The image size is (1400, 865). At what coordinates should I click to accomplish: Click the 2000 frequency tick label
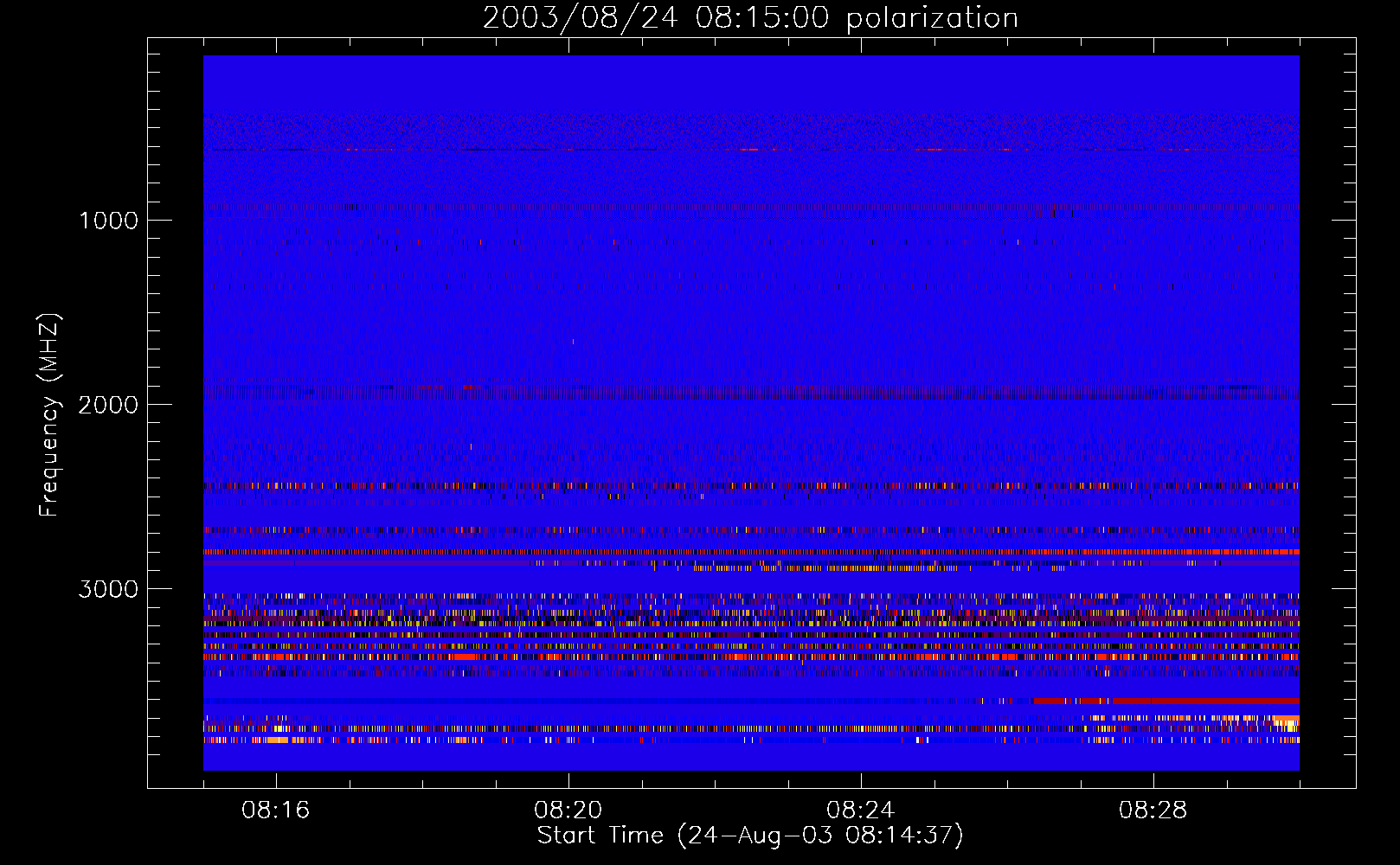(x=109, y=404)
